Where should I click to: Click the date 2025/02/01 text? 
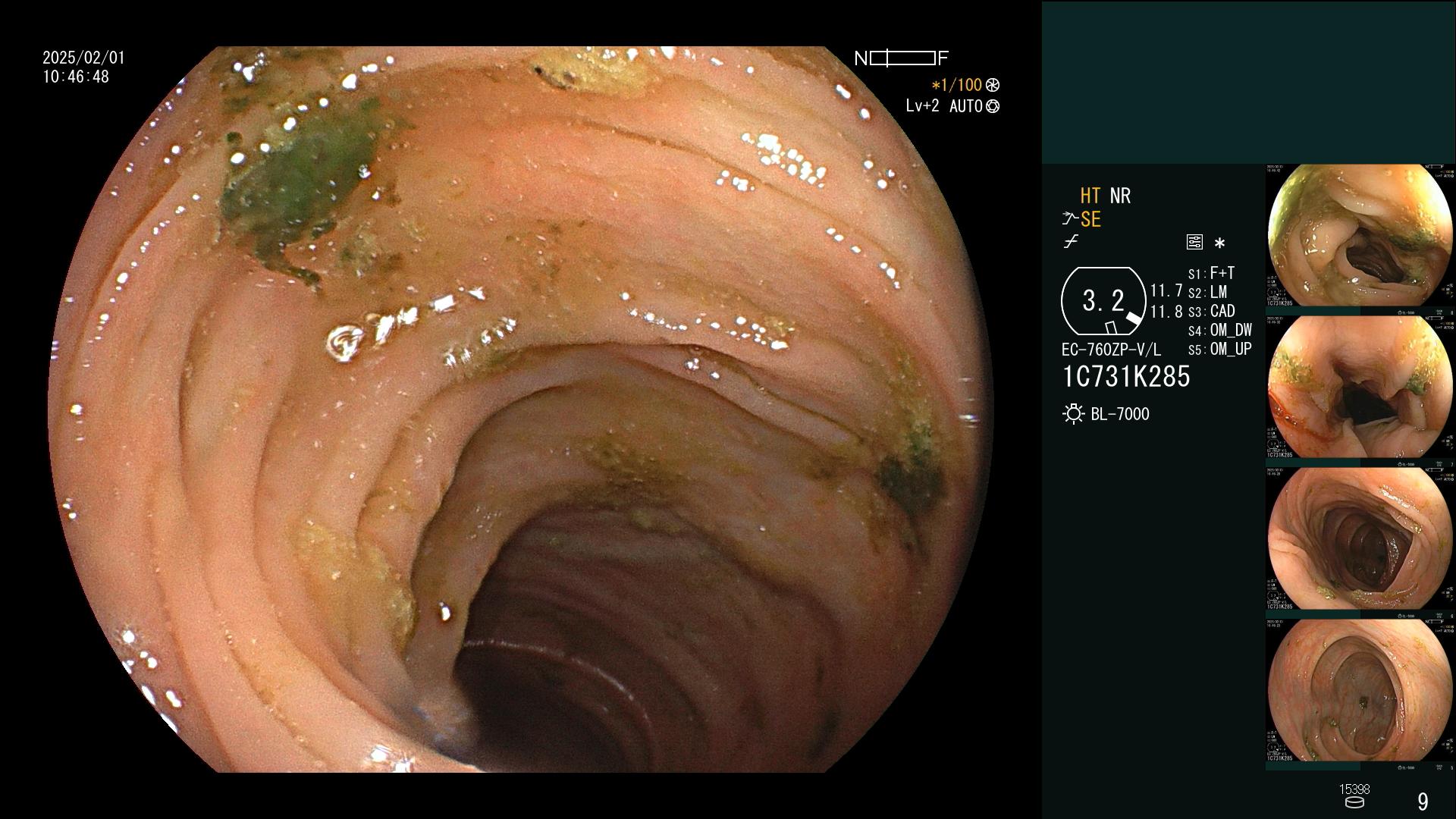pyautogui.click(x=83, y=58)
